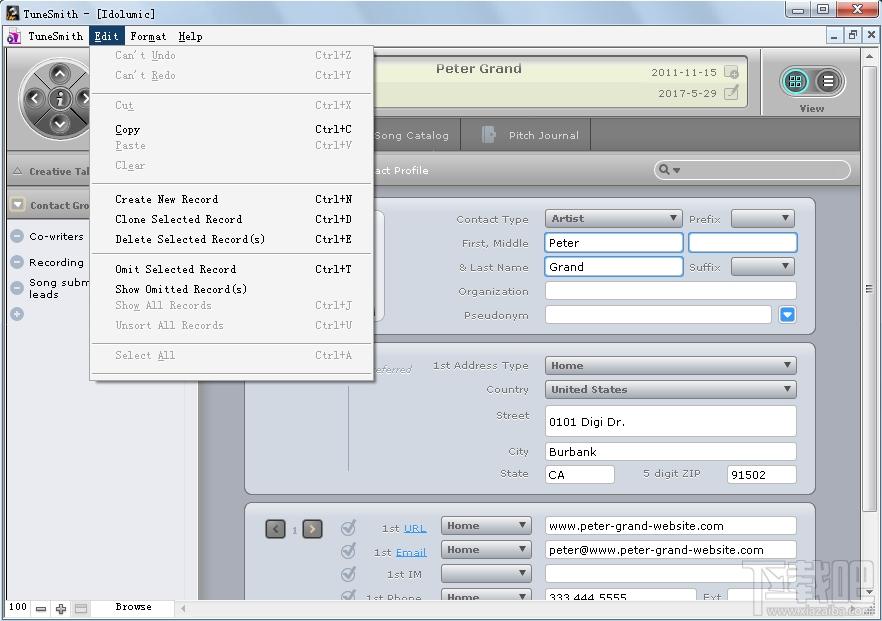Click the search field in the header bar
The image size is (882, 621).
point(752,169)
